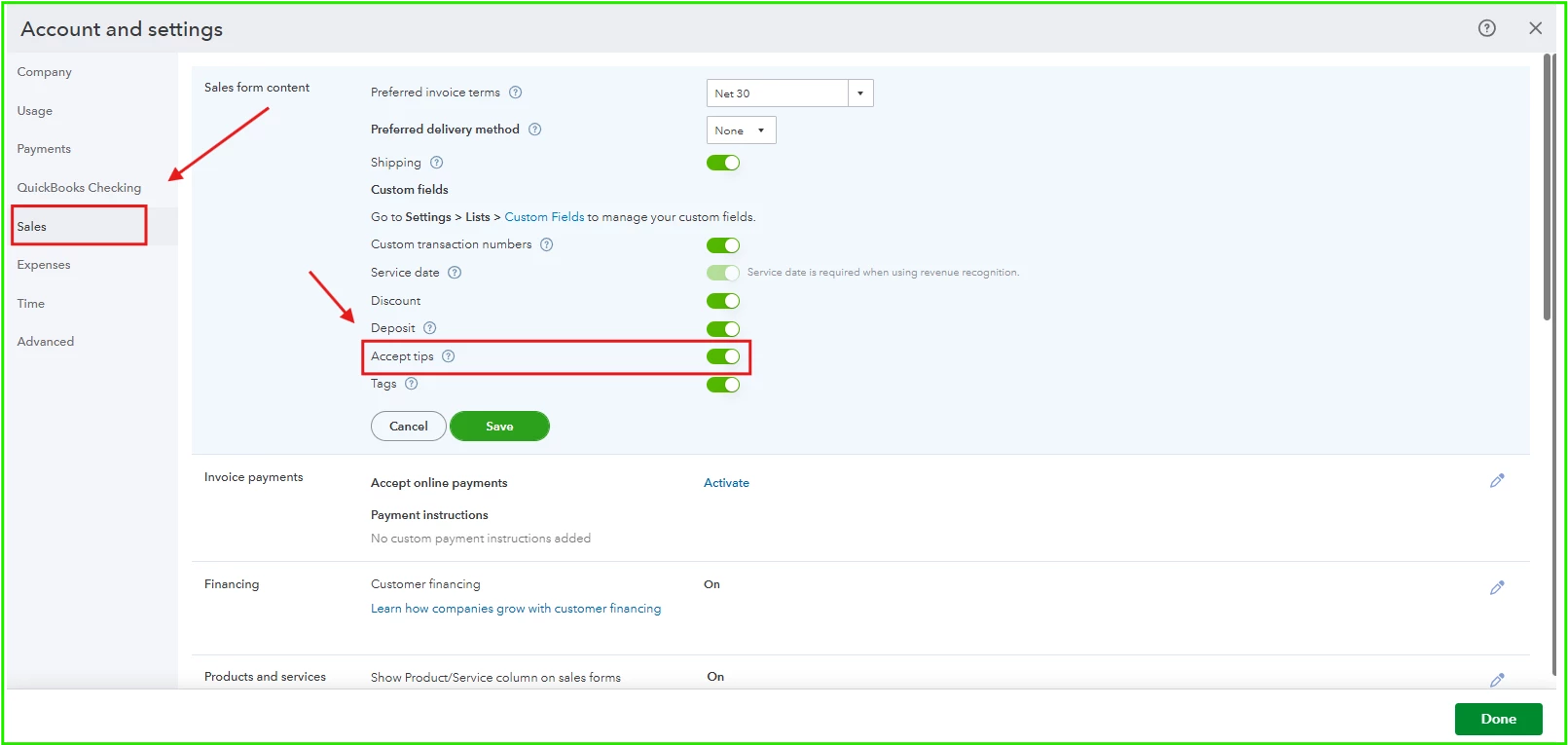Edit the Financing section with pencil icon

tap(1497, 587)
